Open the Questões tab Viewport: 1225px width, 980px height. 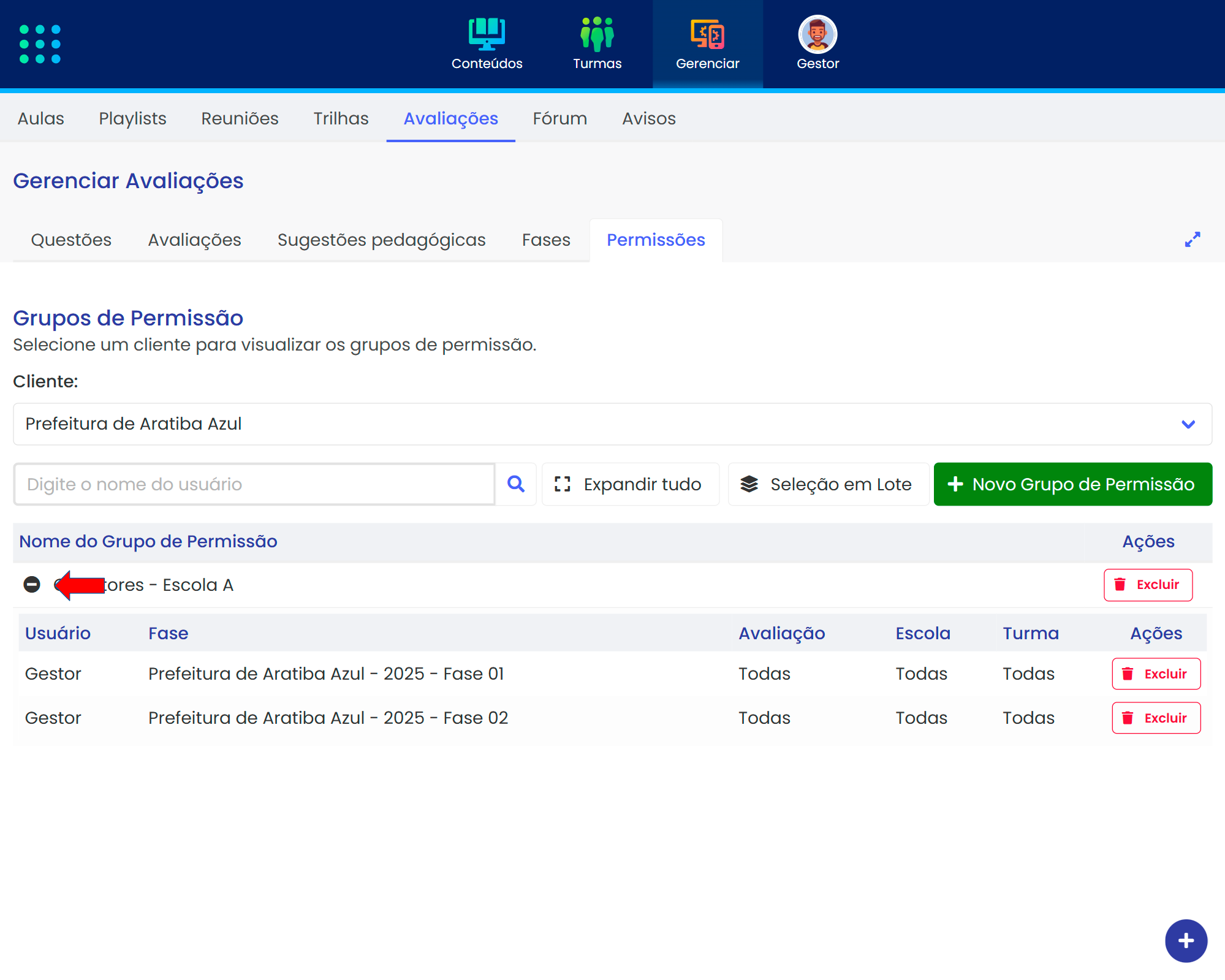71,240
